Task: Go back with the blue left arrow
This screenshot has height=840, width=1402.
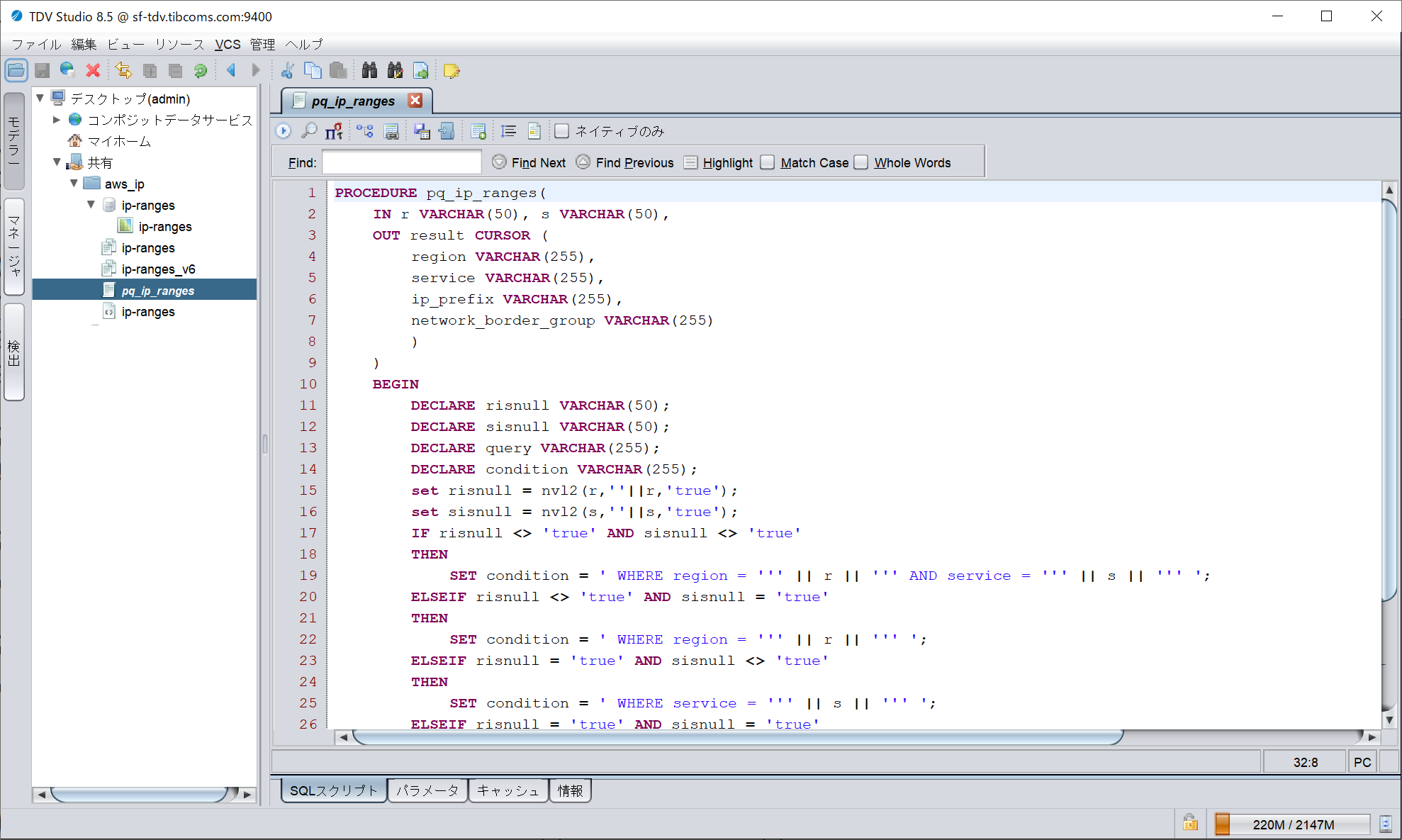Action: point(231,70)
